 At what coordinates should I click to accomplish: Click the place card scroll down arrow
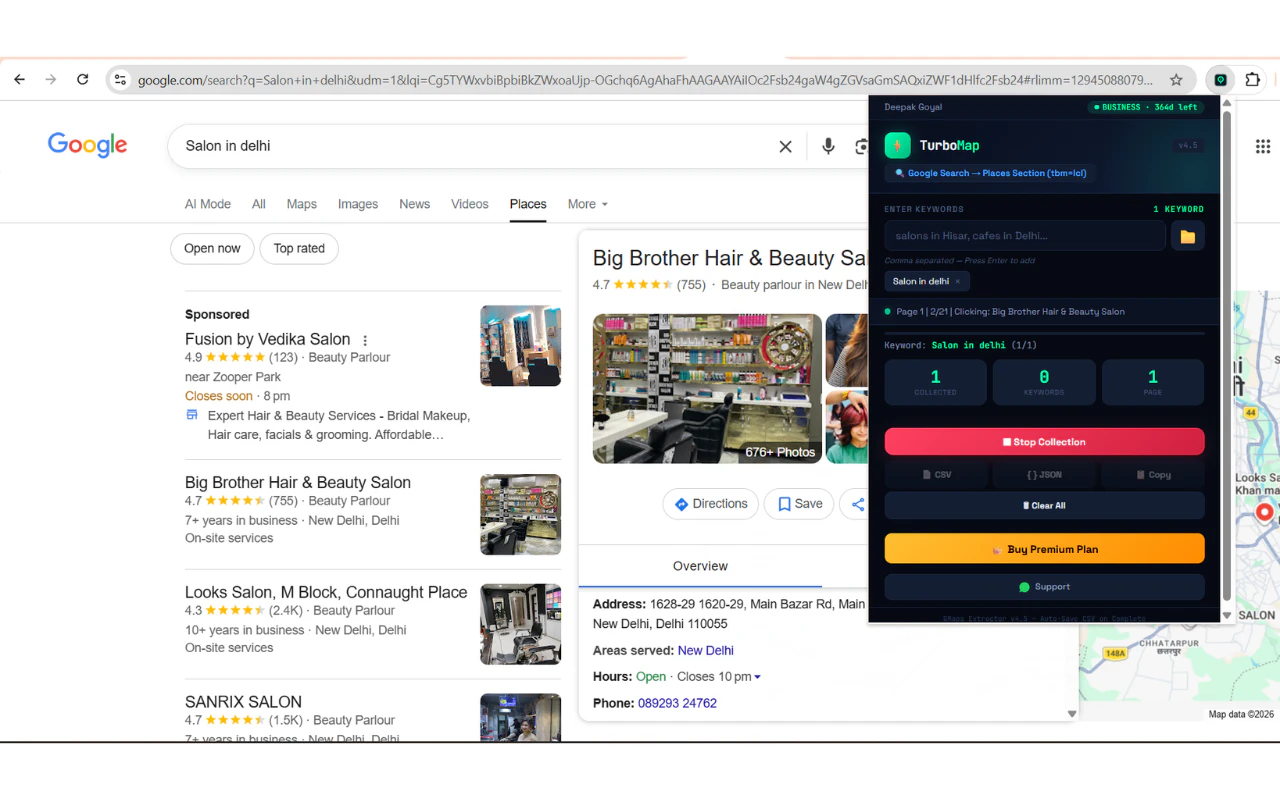1072,714
